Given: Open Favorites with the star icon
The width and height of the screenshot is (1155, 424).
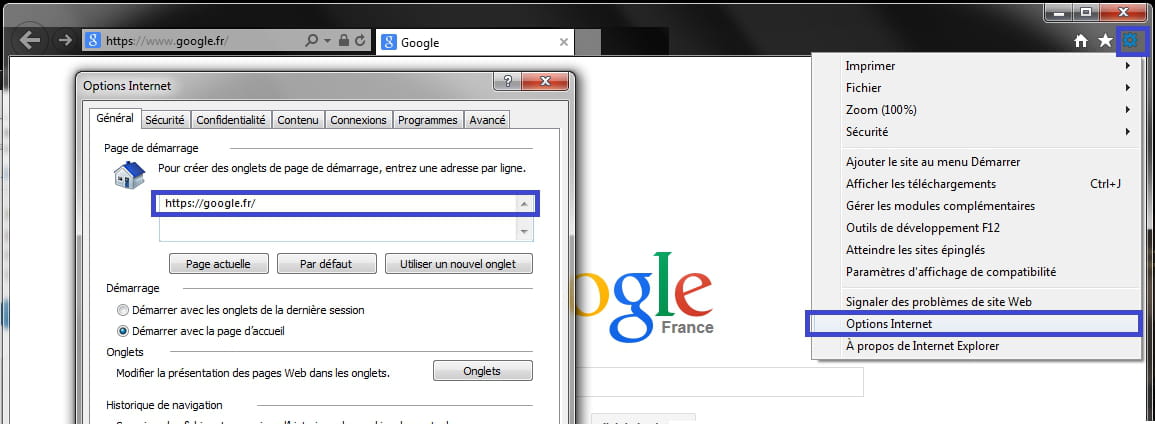Looking at the screenshot, I should click(x=1105, y=40).
